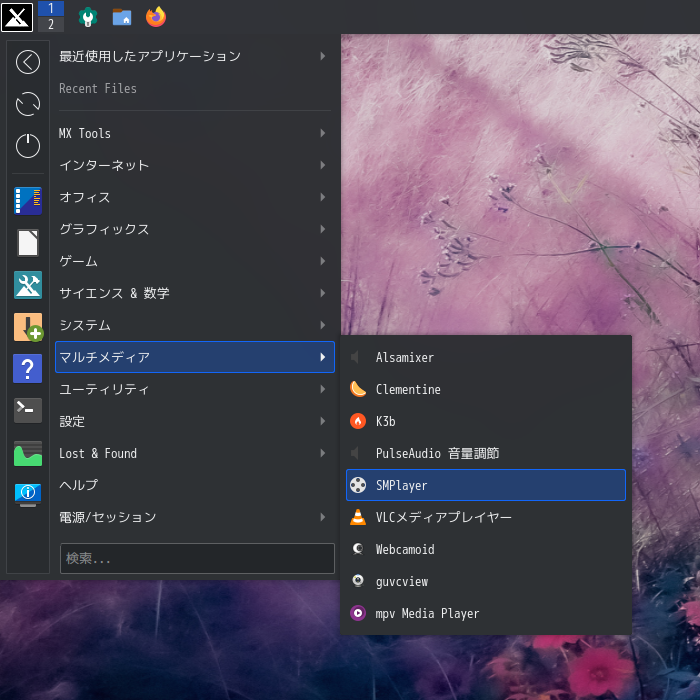
Task: Open the 設定 menu category
Action: (195, 421)
